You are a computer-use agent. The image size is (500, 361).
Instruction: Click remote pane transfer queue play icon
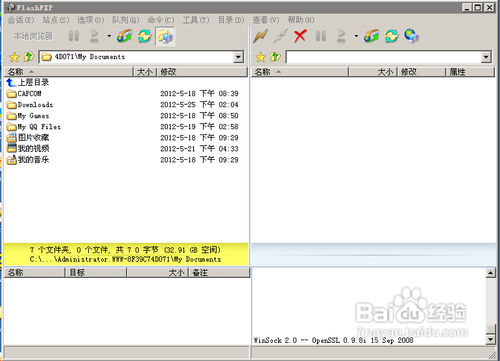[341, 36]
